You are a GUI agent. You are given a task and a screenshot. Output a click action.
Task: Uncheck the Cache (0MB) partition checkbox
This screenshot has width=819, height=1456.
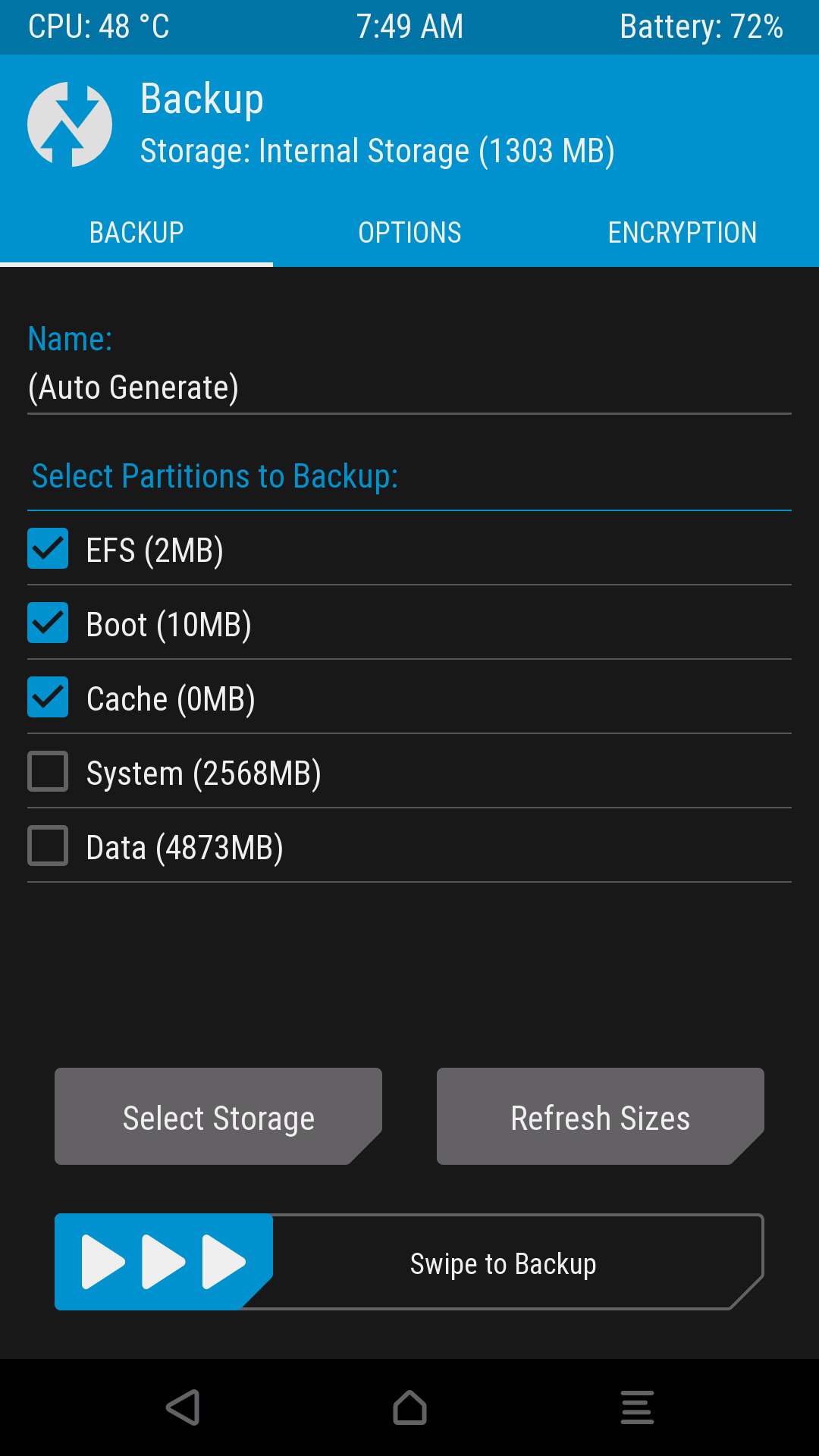[48, 697]
